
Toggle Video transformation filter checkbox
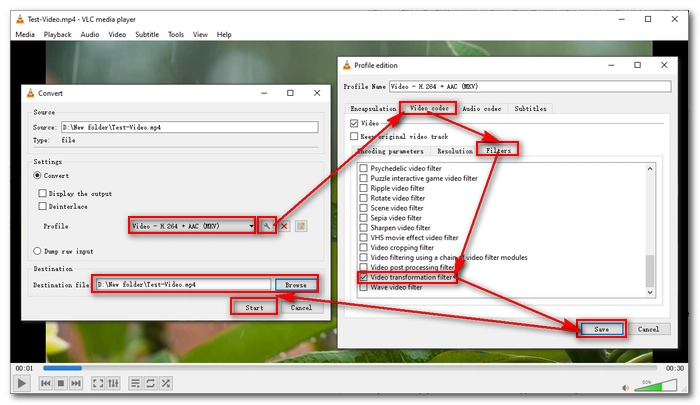click(363, 277)
